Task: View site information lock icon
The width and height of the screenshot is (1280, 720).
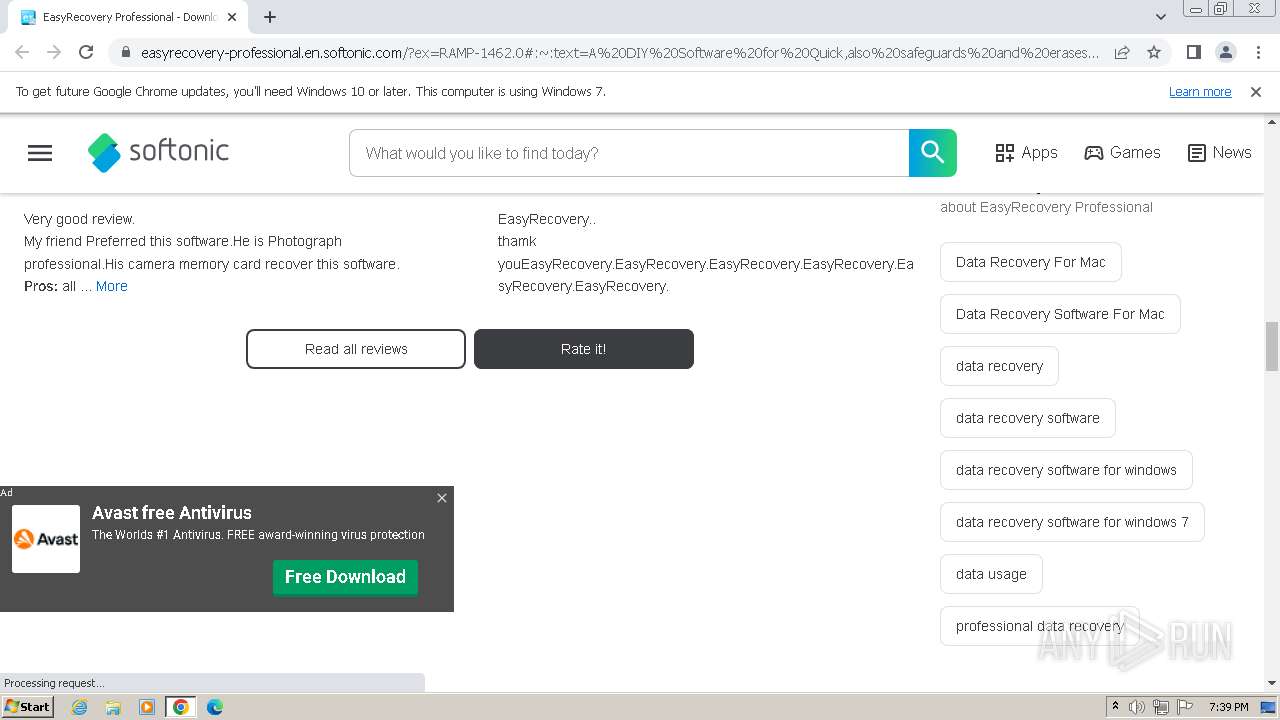Action: [126, 53]
